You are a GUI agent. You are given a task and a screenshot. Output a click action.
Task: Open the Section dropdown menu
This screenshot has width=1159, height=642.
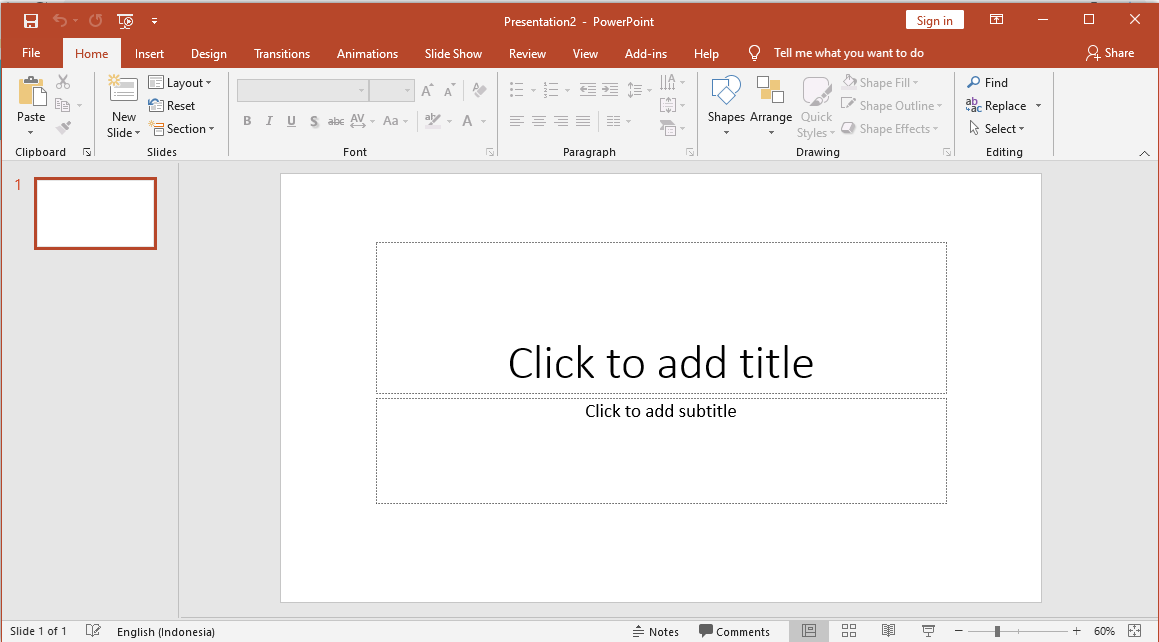[181, 129]
